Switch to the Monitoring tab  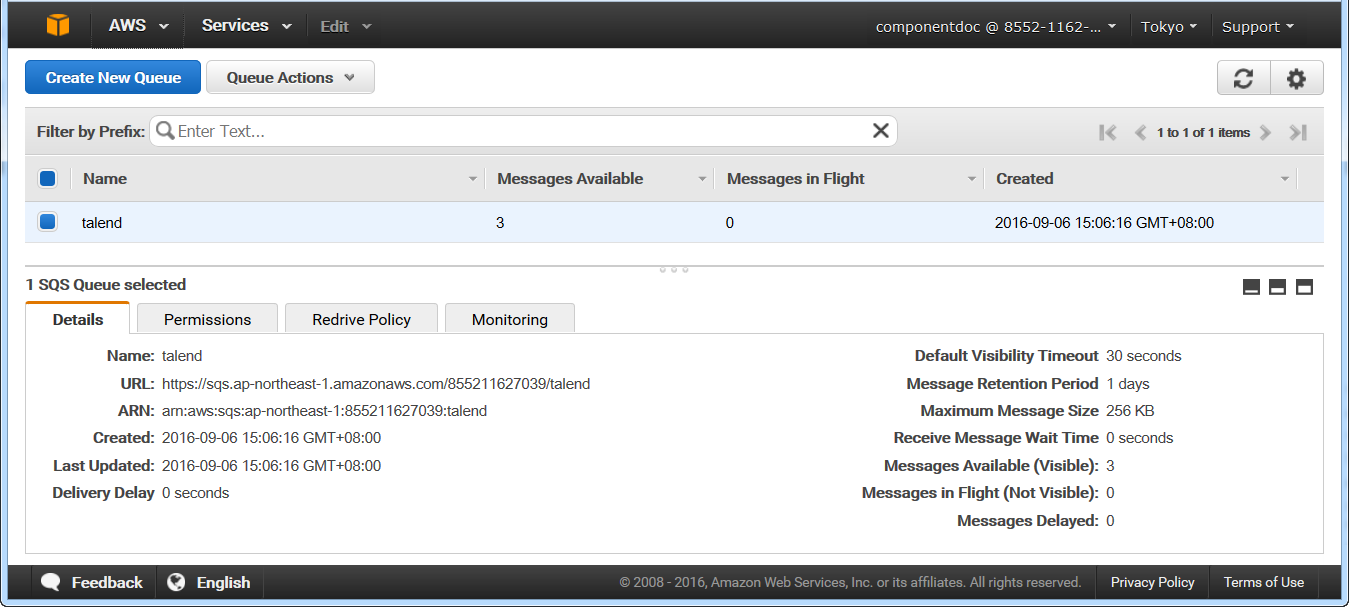(509, 319)
